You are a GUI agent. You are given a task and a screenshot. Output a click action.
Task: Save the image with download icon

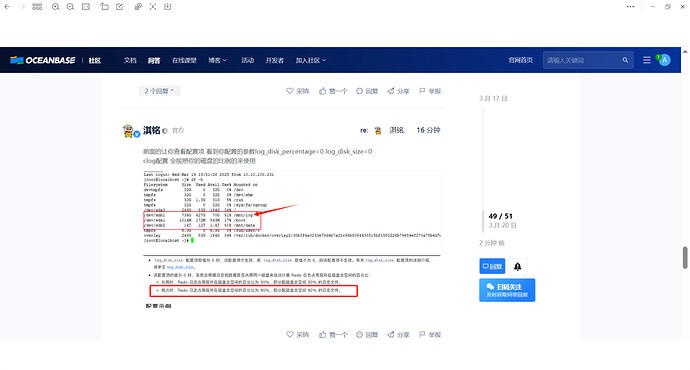(x=168, y=7)
